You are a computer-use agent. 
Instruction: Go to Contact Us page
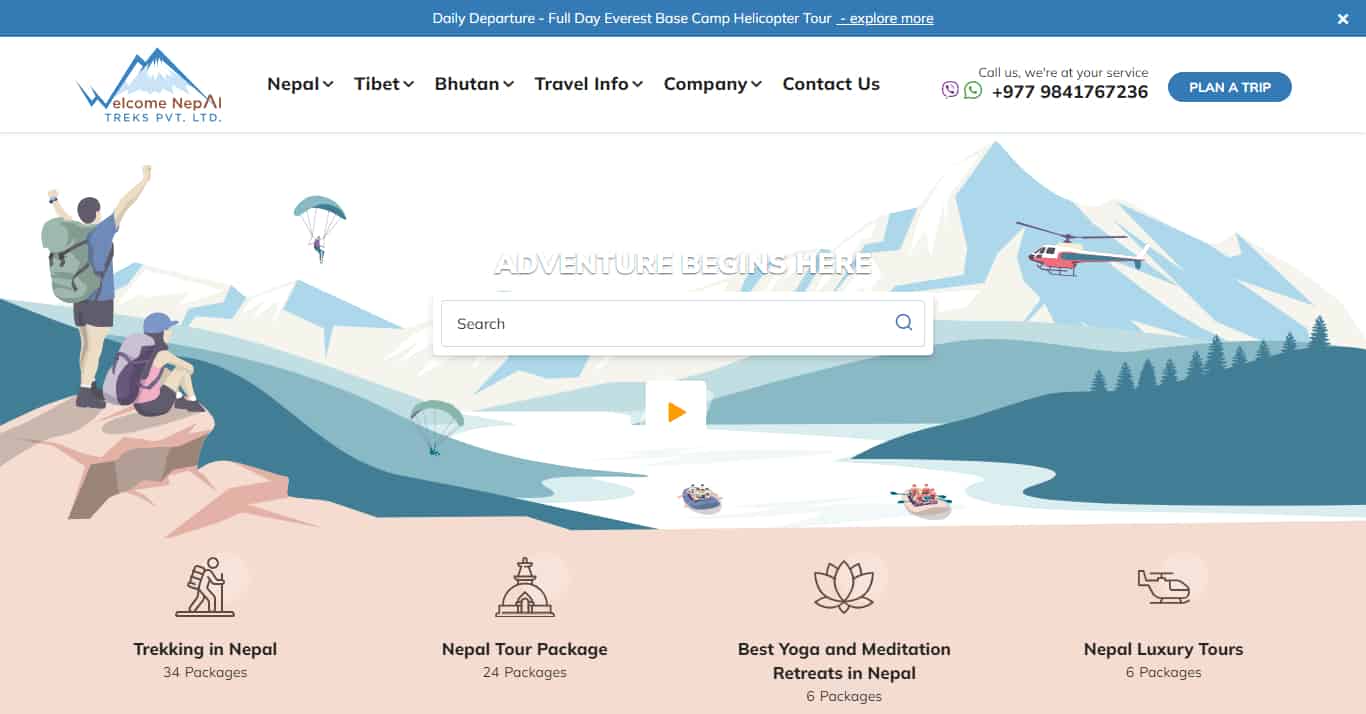(x=831, y=84)
